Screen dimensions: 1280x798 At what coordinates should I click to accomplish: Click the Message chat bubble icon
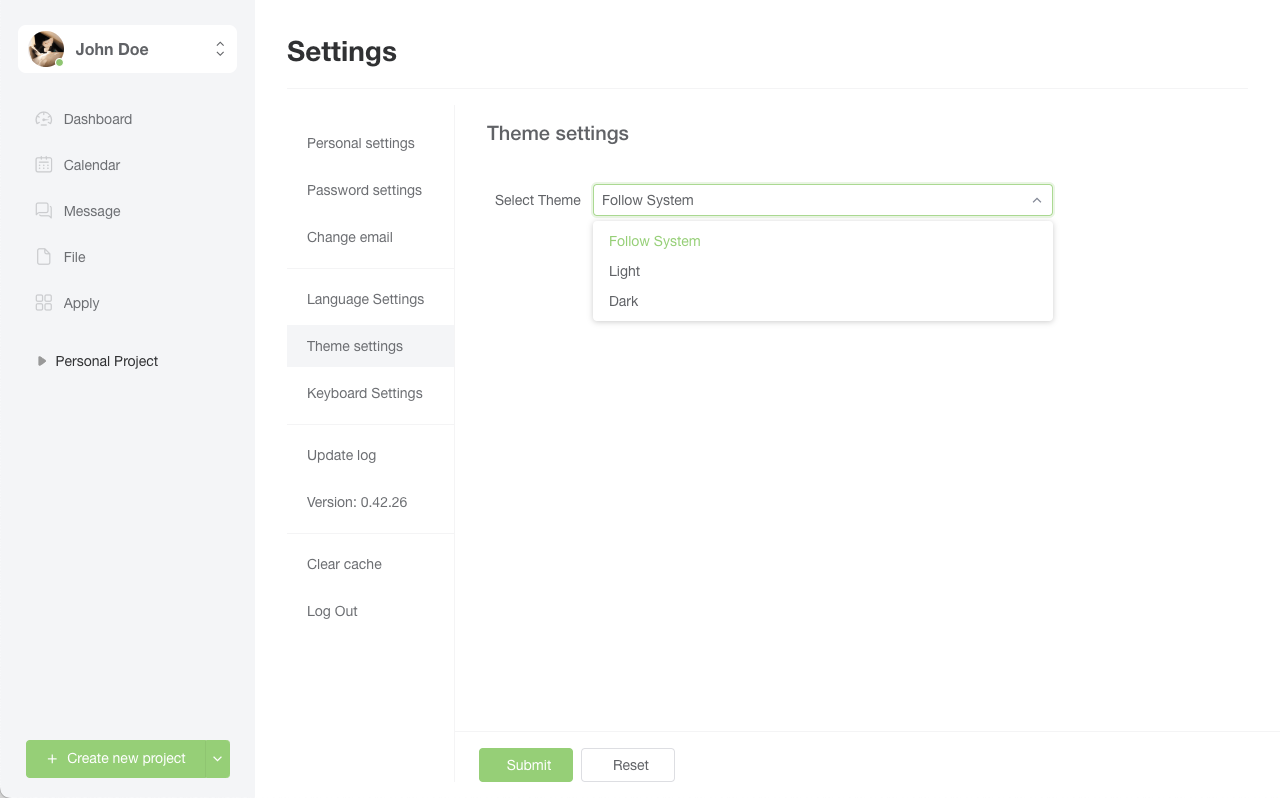pos(43,211)
